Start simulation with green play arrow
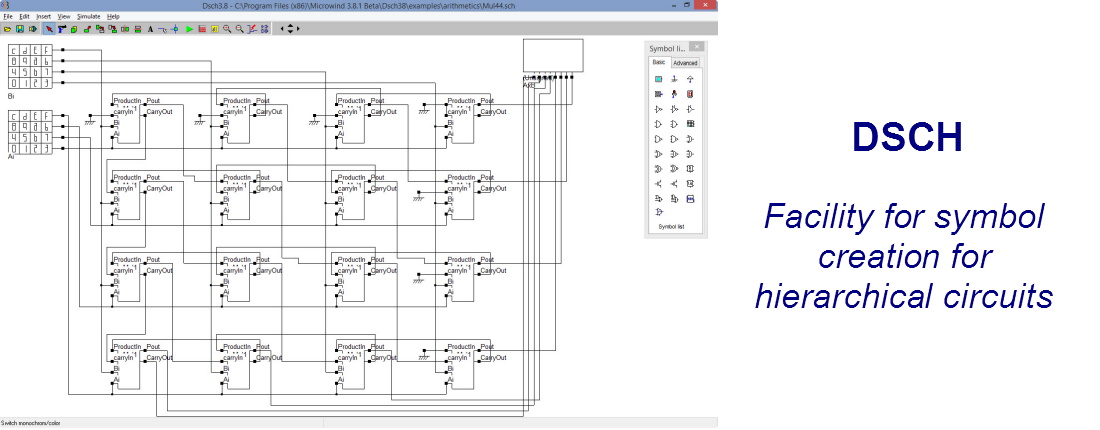 (x=189, y=29)
